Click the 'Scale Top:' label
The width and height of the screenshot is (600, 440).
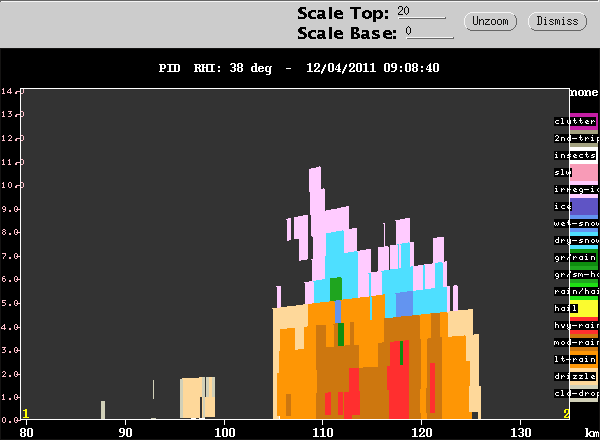(343, 13)
